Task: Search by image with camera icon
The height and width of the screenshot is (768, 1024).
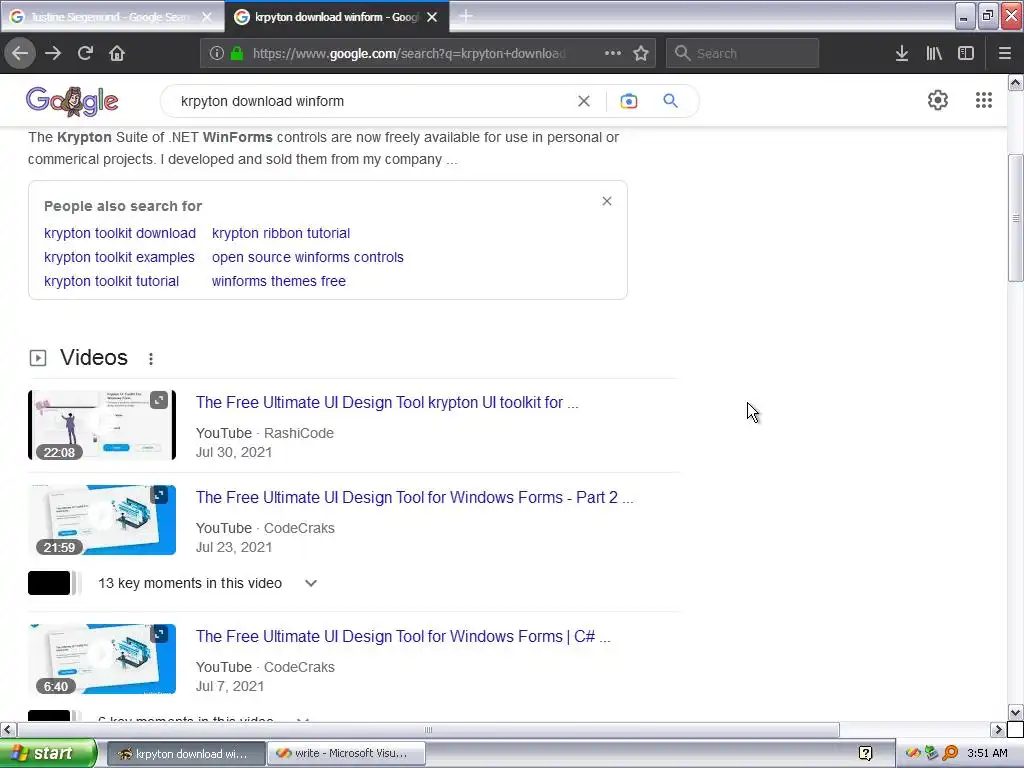Action: (628, 101)
